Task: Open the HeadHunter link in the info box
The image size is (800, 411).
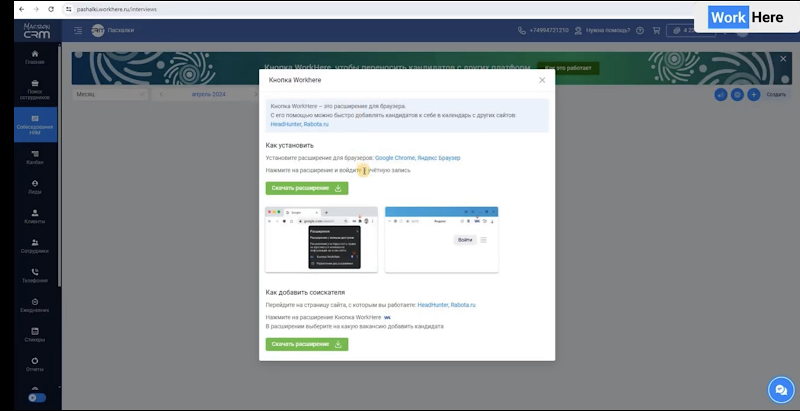Action: (x=286, y=124)
